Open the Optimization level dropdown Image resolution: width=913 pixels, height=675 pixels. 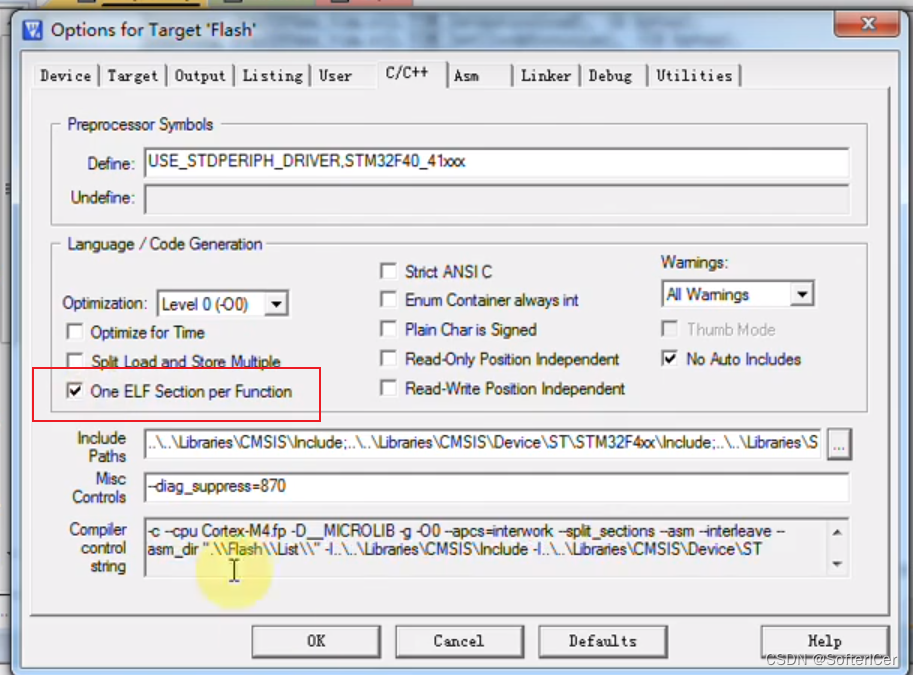point(277,302)
